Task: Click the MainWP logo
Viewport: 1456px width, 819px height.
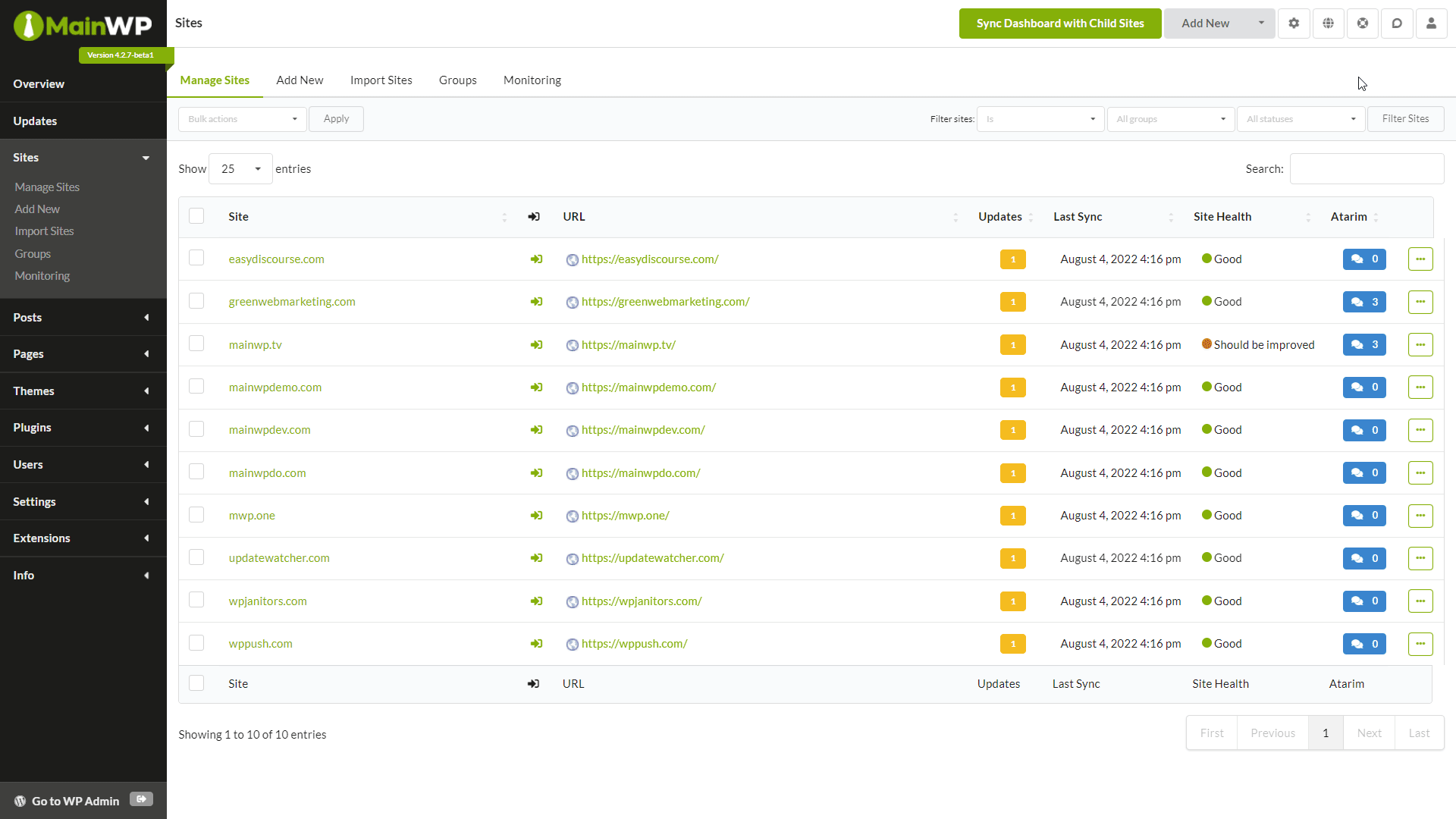Action: (83, 24)
